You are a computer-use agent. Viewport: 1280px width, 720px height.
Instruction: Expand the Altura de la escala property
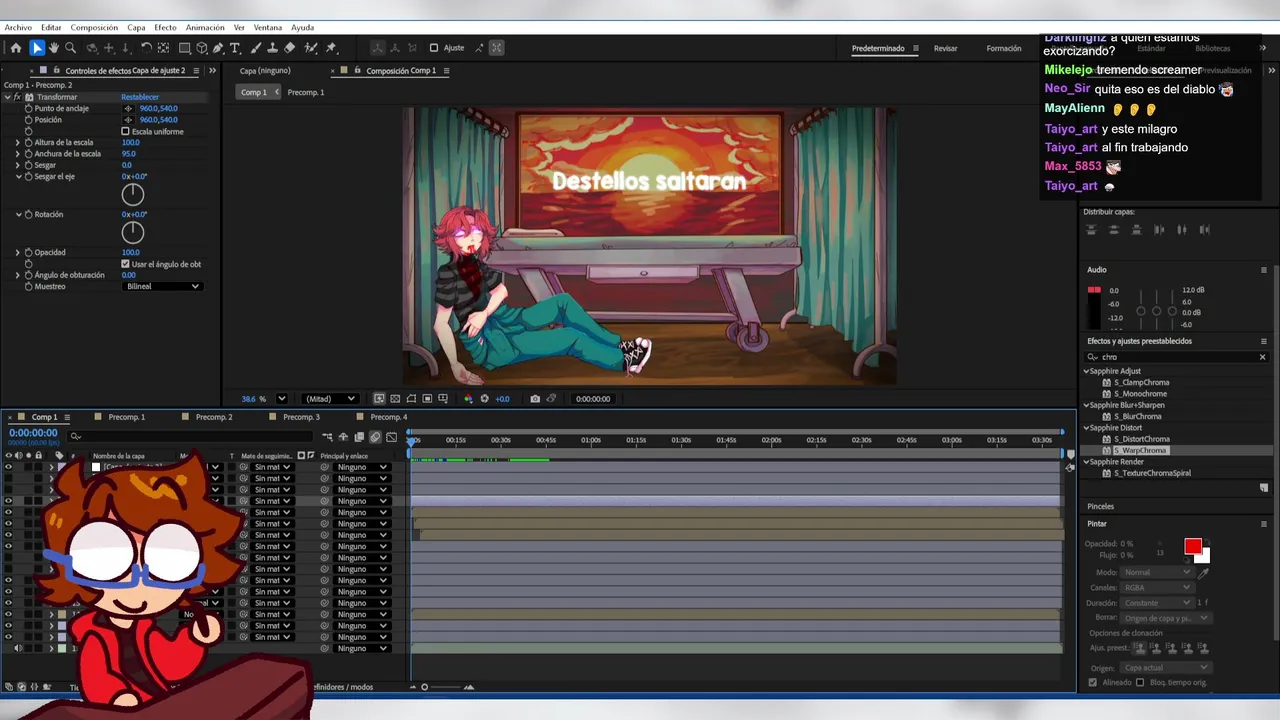[18, 143]
